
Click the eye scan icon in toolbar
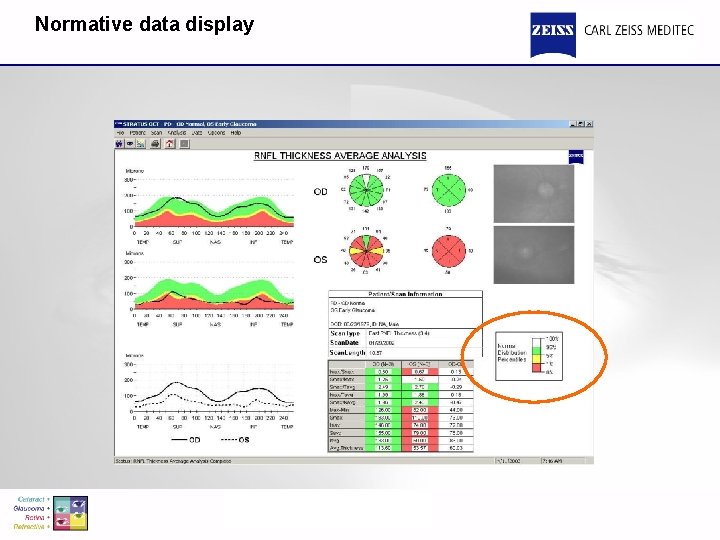[x=130, y=144]
